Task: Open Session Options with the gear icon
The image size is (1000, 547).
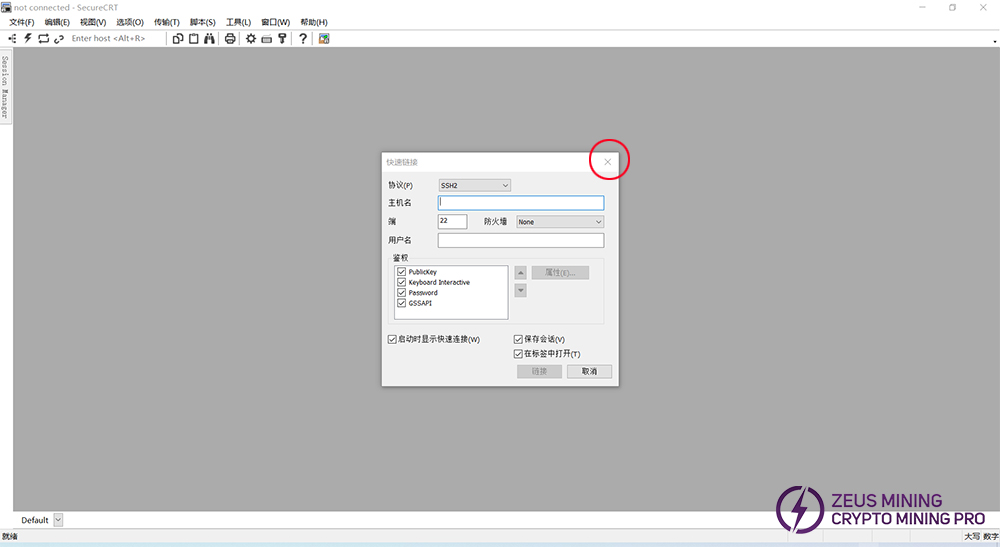Action: tap(251, 38)
